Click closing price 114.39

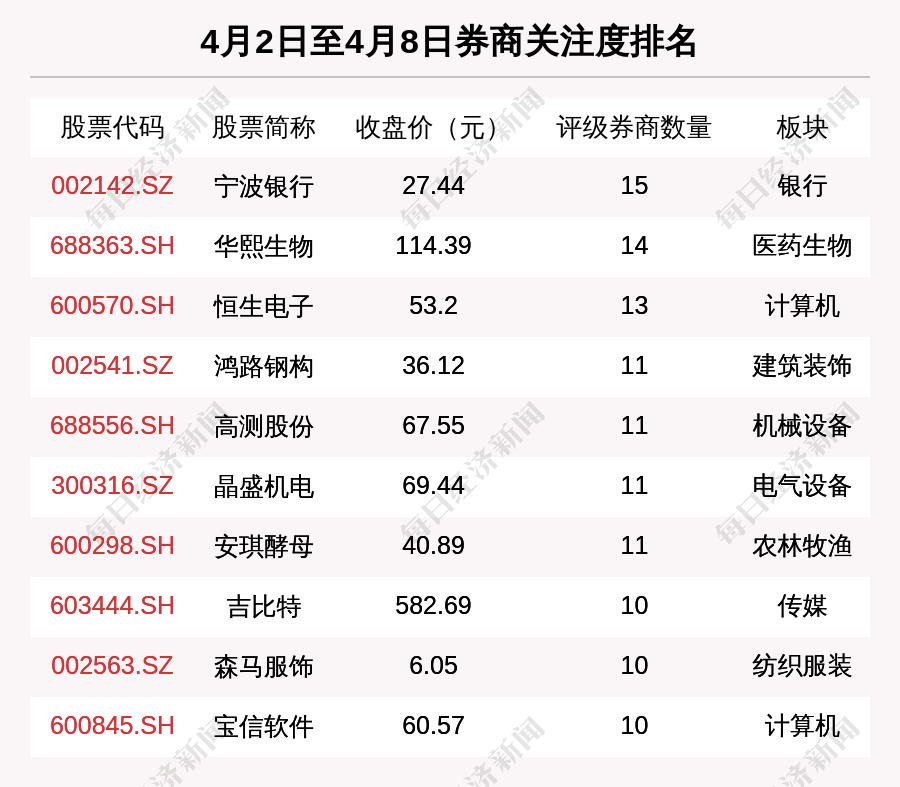click(433, 246)
